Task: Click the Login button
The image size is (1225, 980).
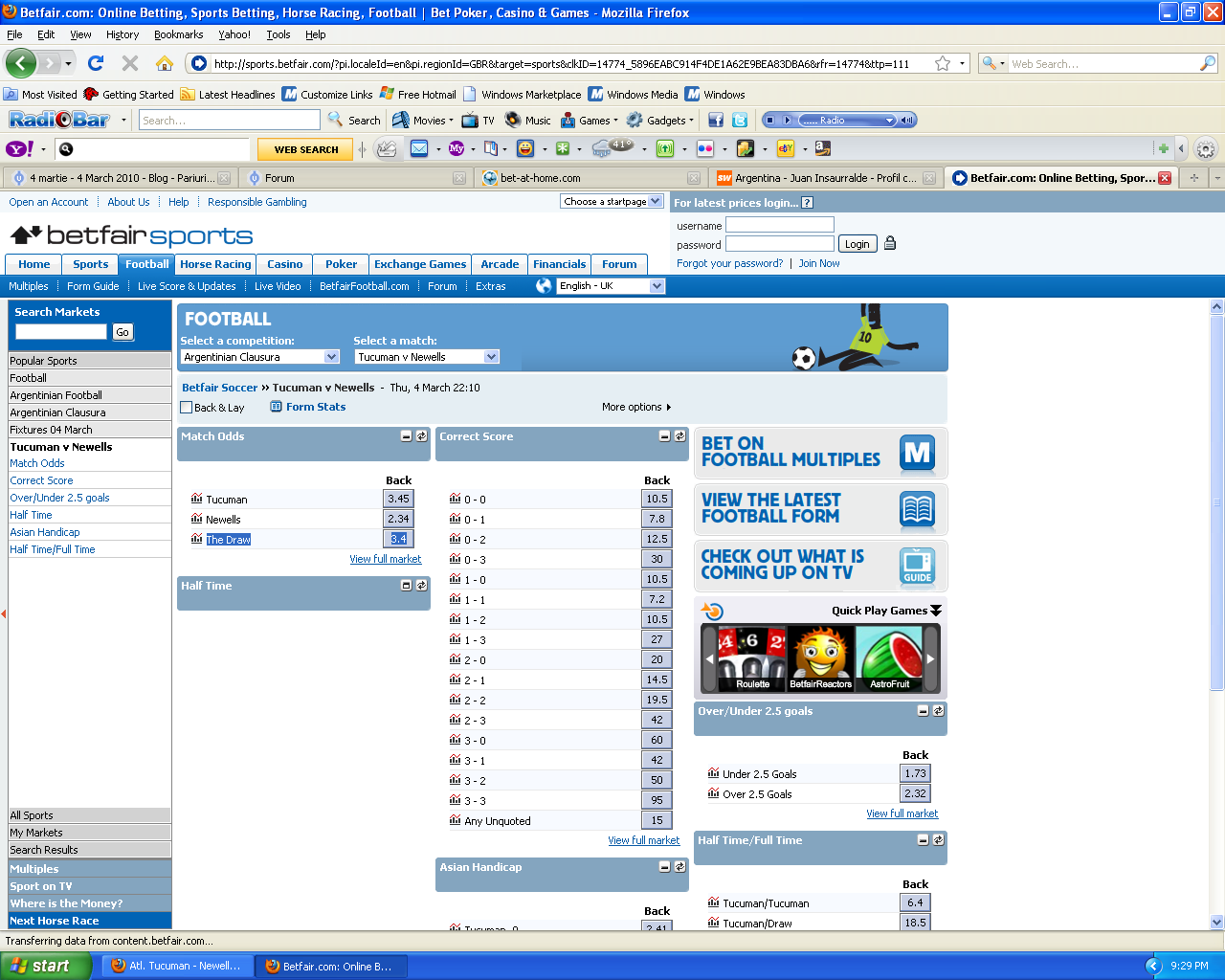Action: pyautogui.click(x=857, y=244)
